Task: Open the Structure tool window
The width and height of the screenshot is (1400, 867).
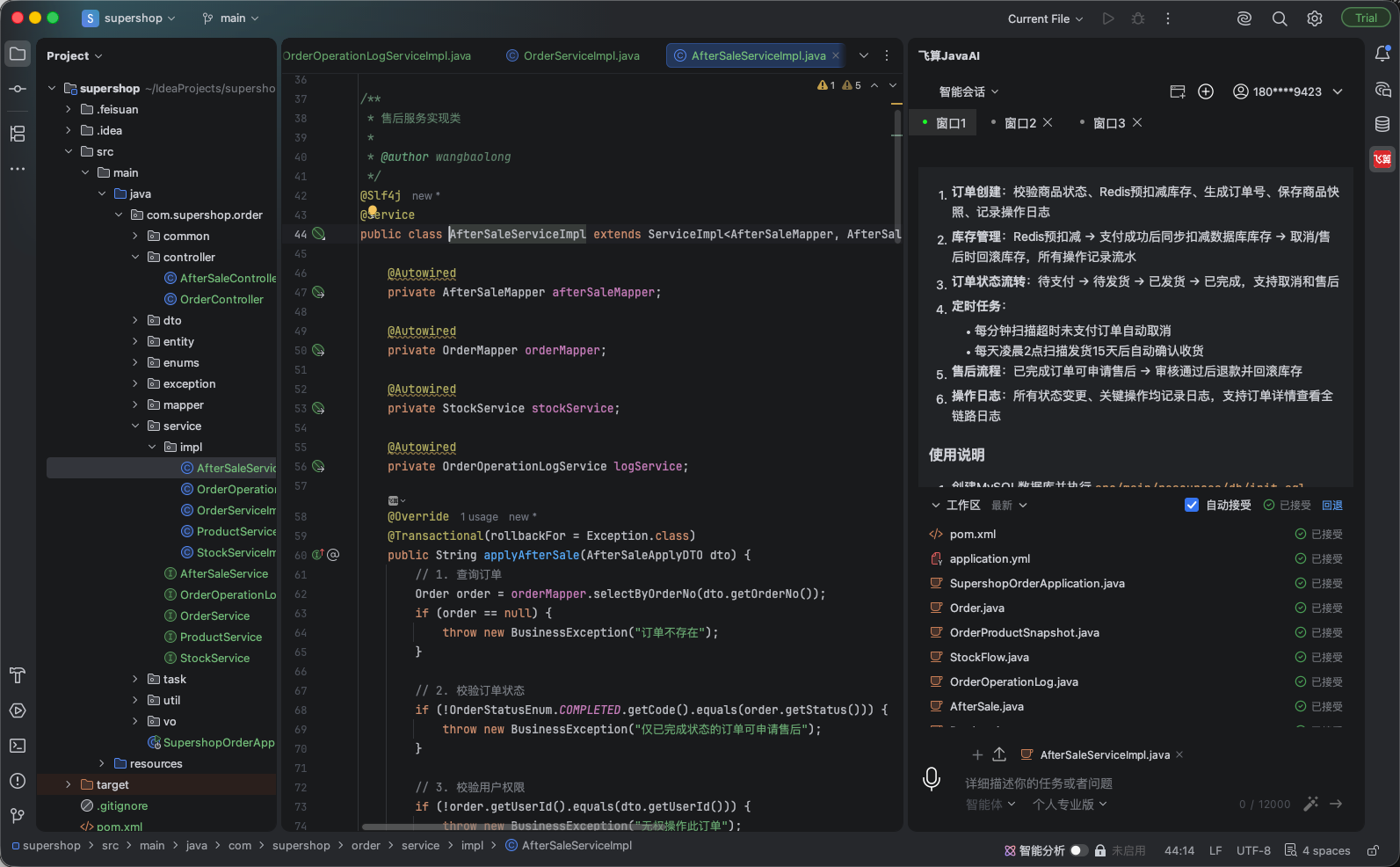Action: [18, 134]
